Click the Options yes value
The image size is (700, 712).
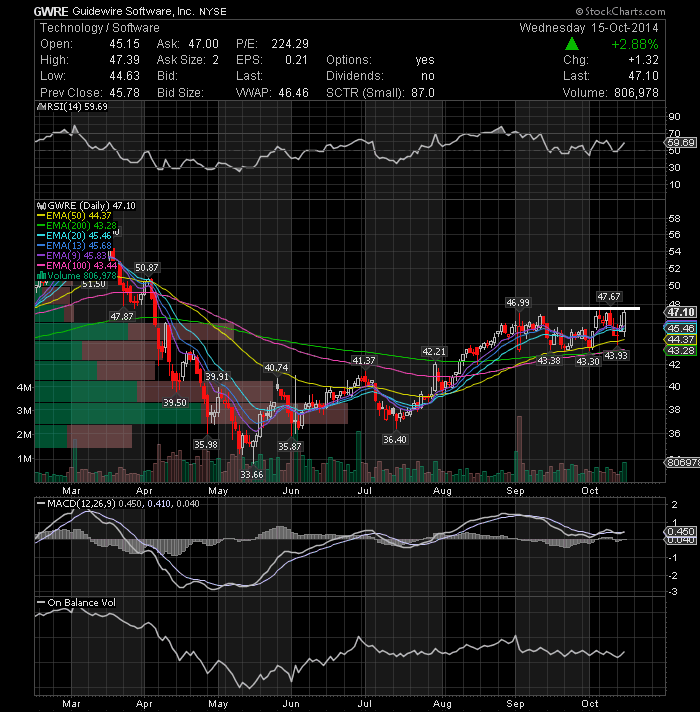[424, 60]
